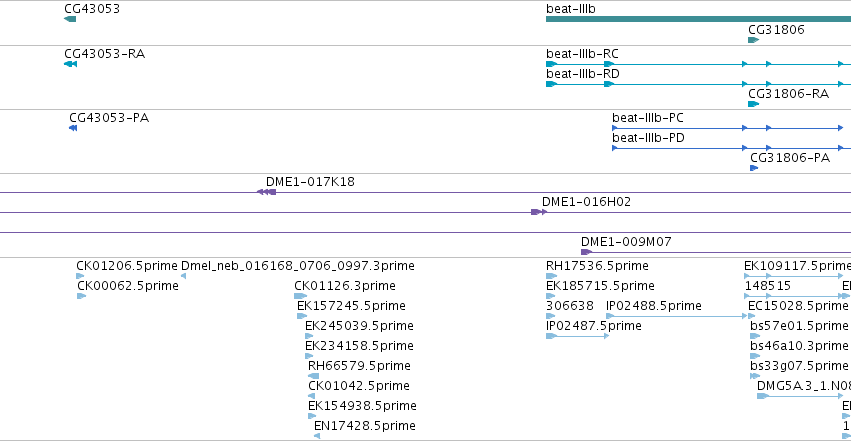The image size is (851, 441).
Task: Select the EK185715.5prime arrow glyph
Action: point(550,296)
